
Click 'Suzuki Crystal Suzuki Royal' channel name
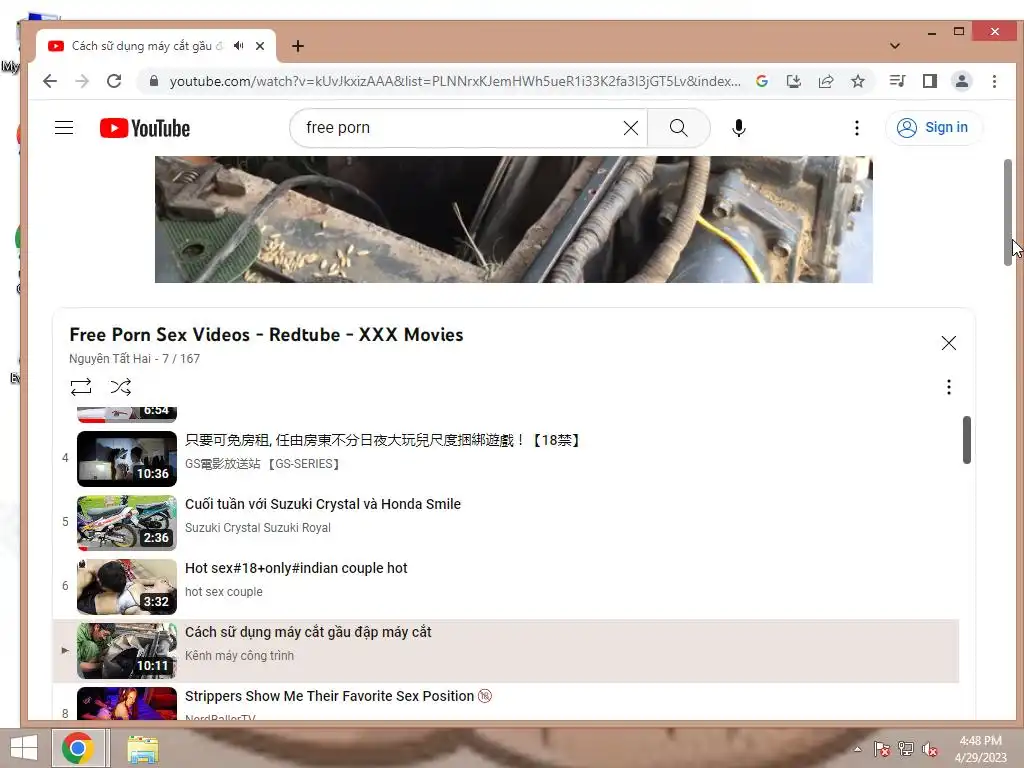point(258,528)
